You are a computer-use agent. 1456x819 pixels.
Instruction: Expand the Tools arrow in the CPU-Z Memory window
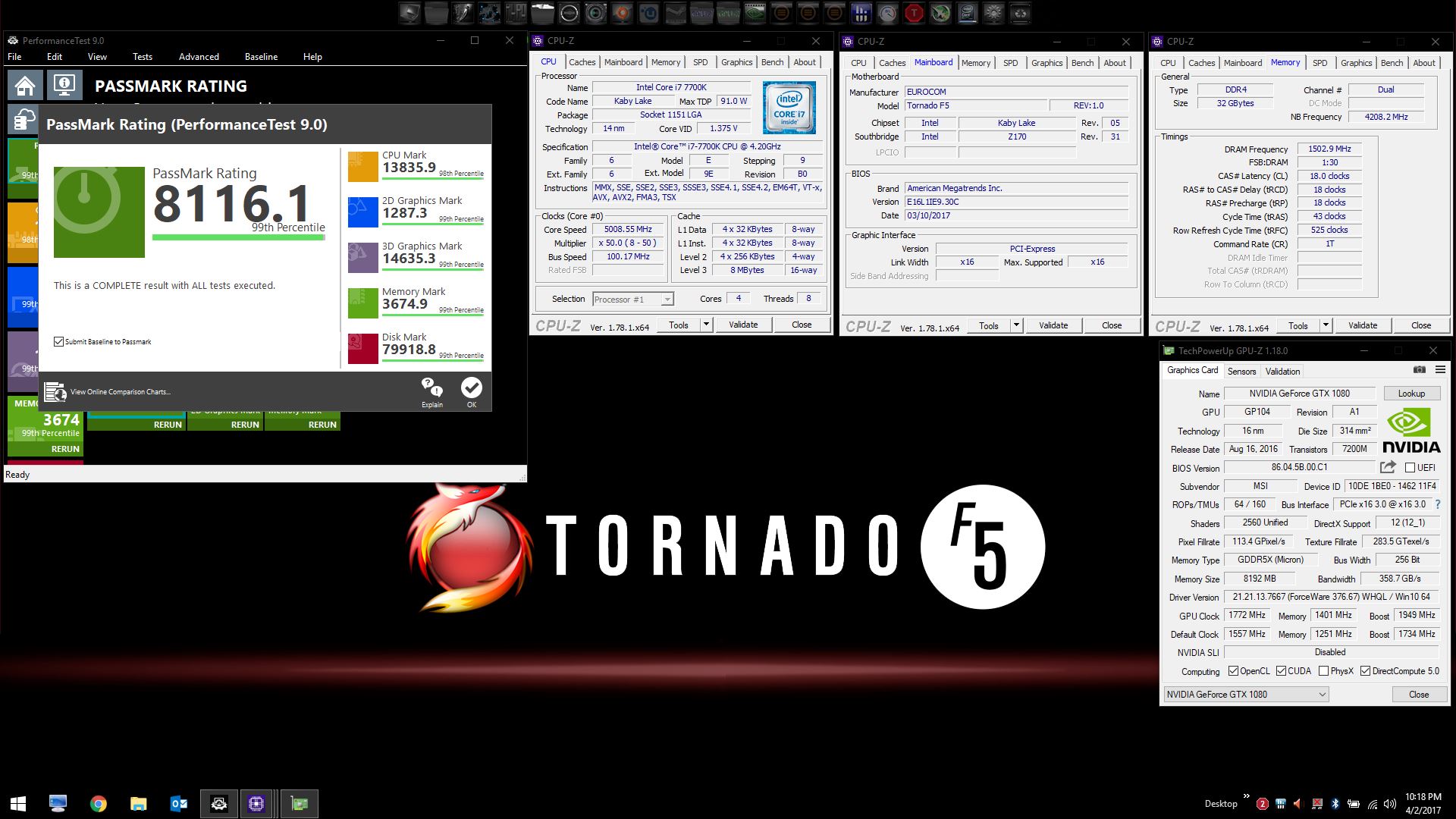pos(1326,325)
